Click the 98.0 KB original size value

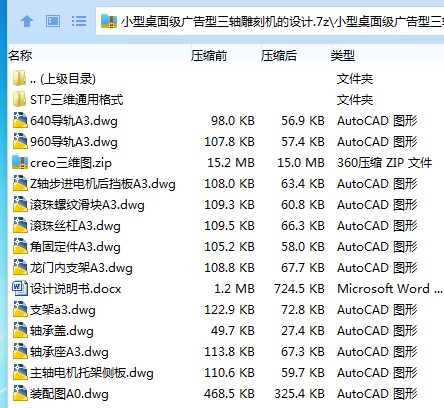(x=233, y=121)
